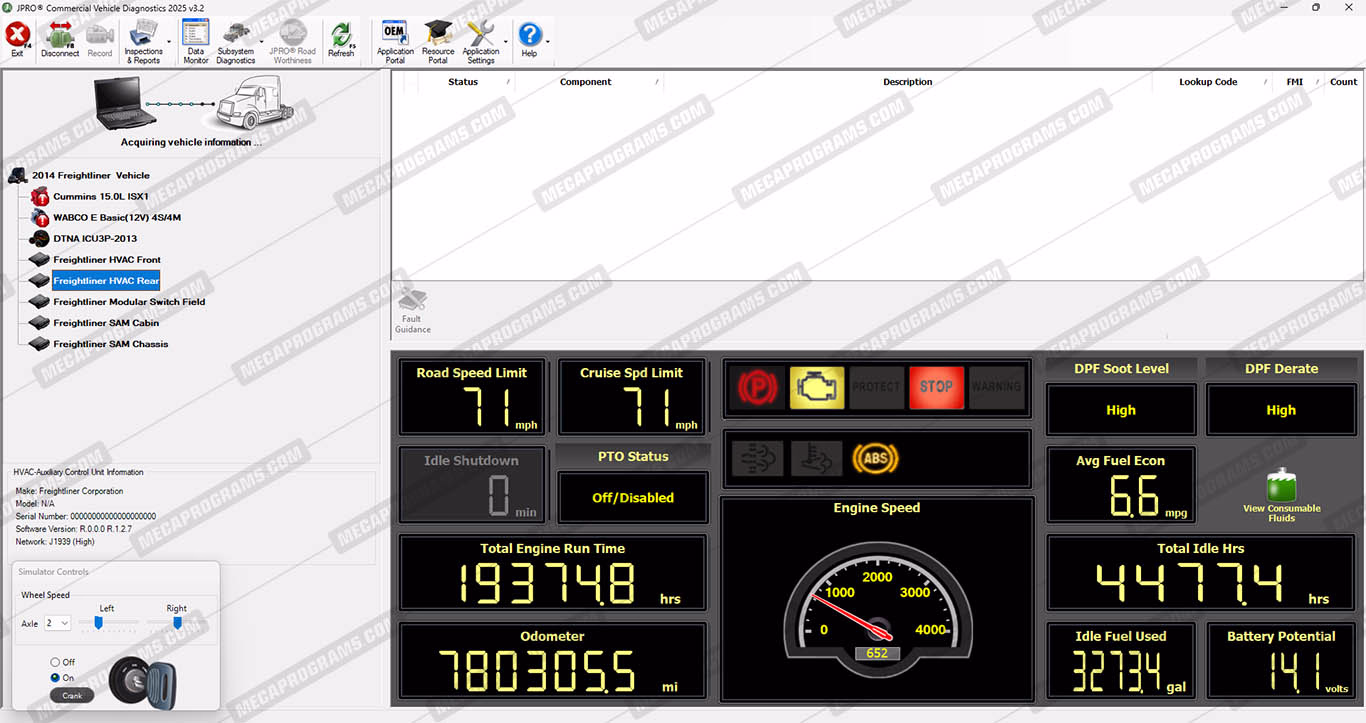Open the OEM Application Portal
Viewport: 1366px width, 723px height.
(395, 40)
